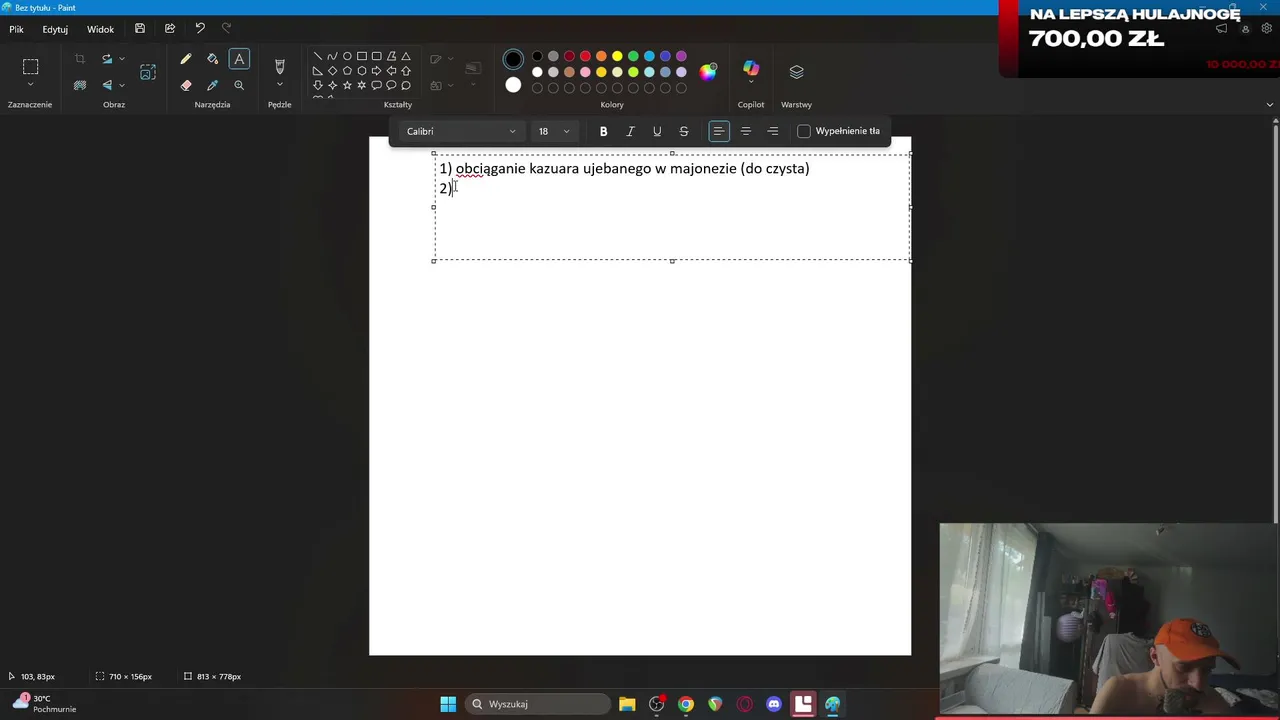Viewport: 1280px width, 720px height.
Task: Open Discord from the taskbar
Action: click(x=774, y=704)
